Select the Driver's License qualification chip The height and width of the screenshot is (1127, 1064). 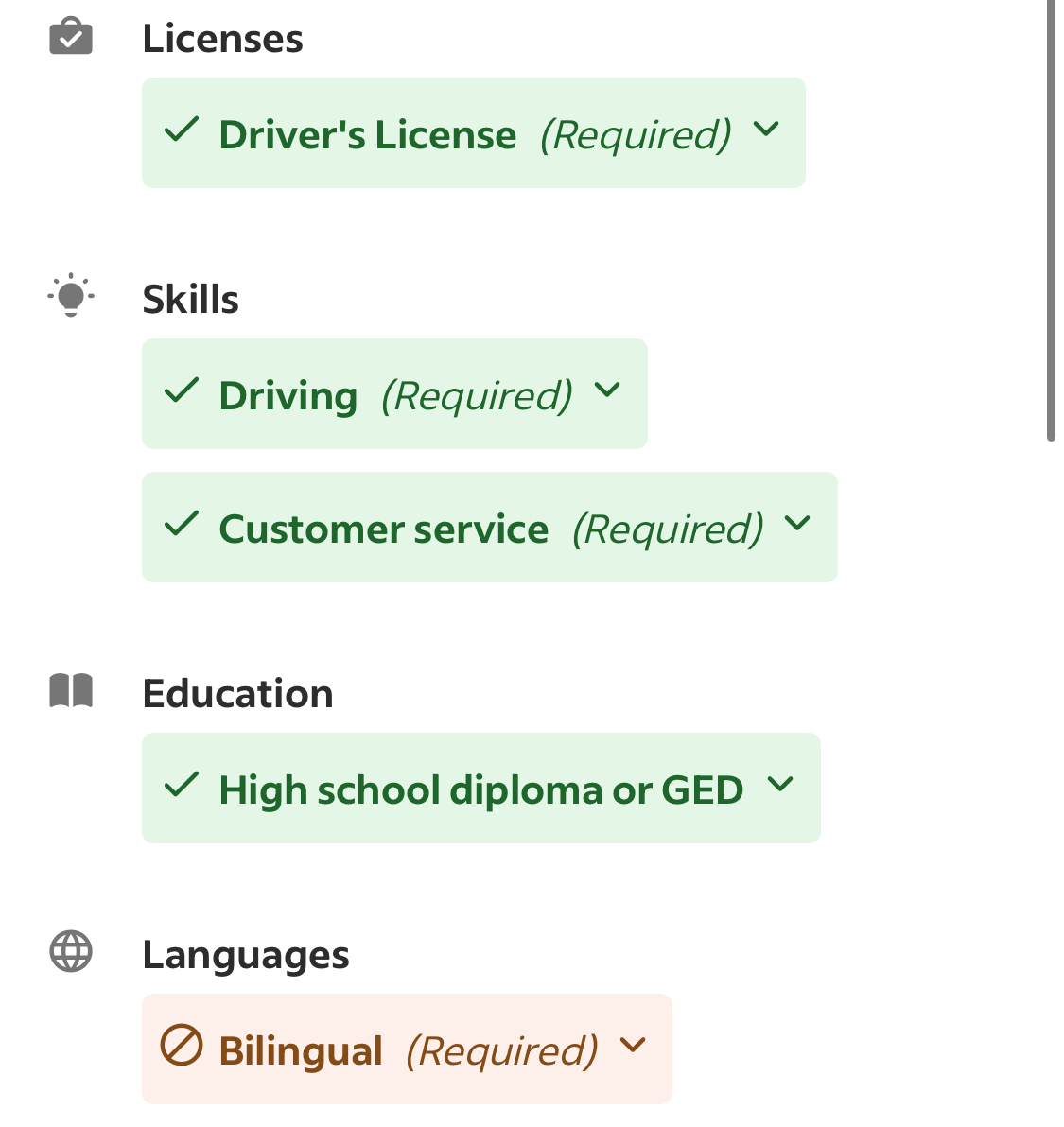tap(474, 133)
